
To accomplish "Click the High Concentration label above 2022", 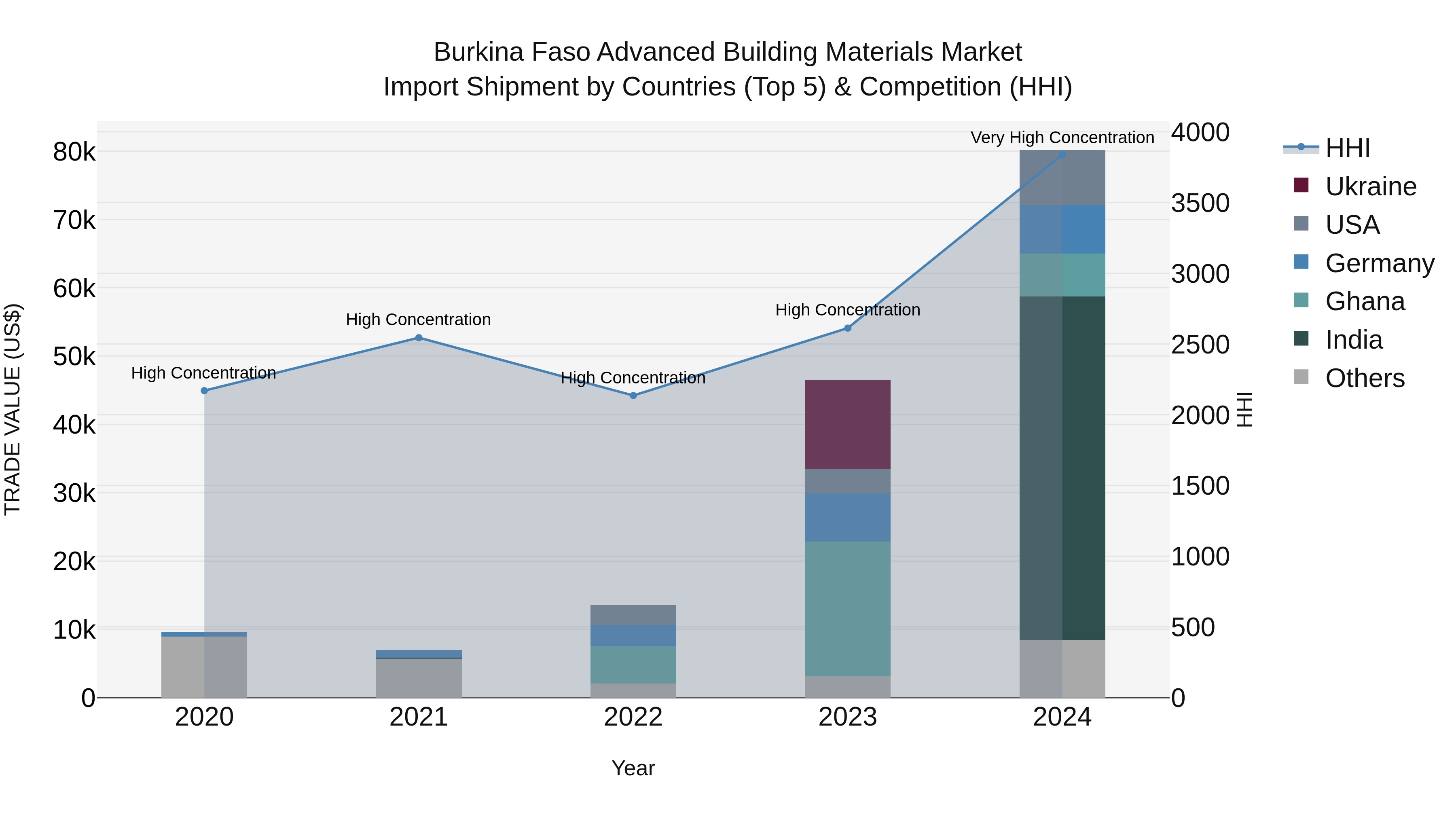I will 633,378.
